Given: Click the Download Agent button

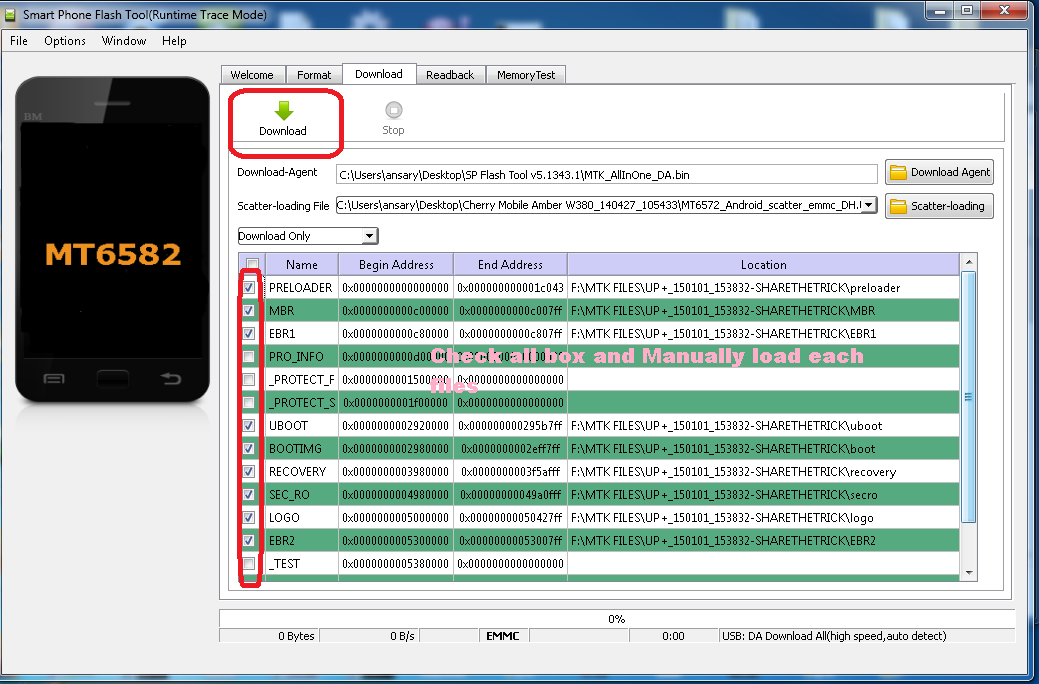Looking at the screenshot, I should point(939,171).
